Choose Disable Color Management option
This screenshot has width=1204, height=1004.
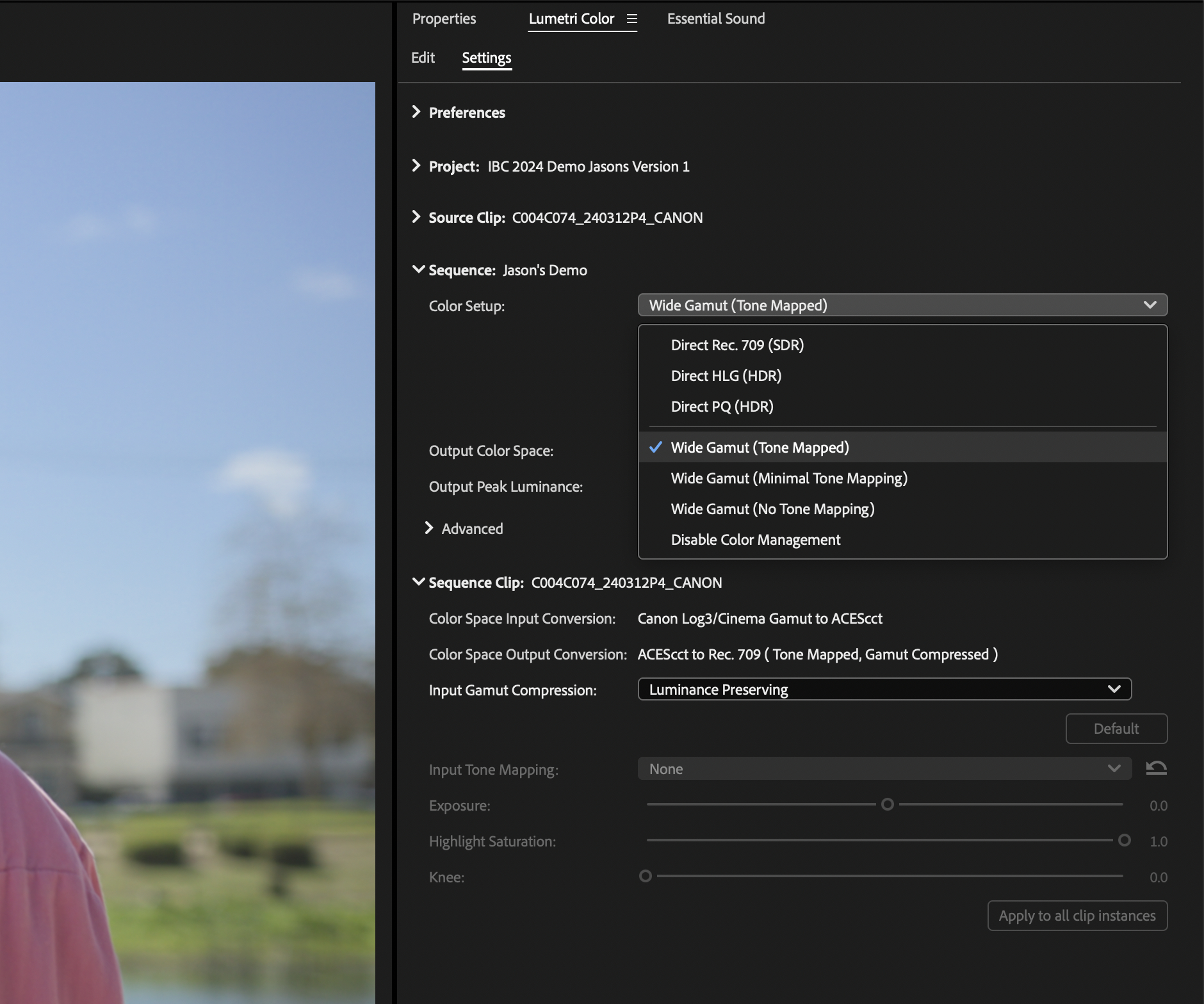pos(902,540)
